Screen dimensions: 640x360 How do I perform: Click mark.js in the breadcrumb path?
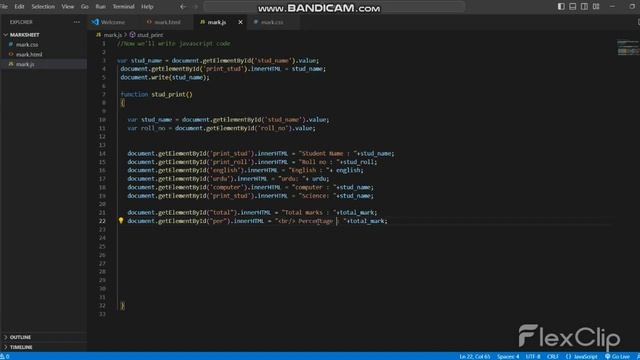pos(109,35)
